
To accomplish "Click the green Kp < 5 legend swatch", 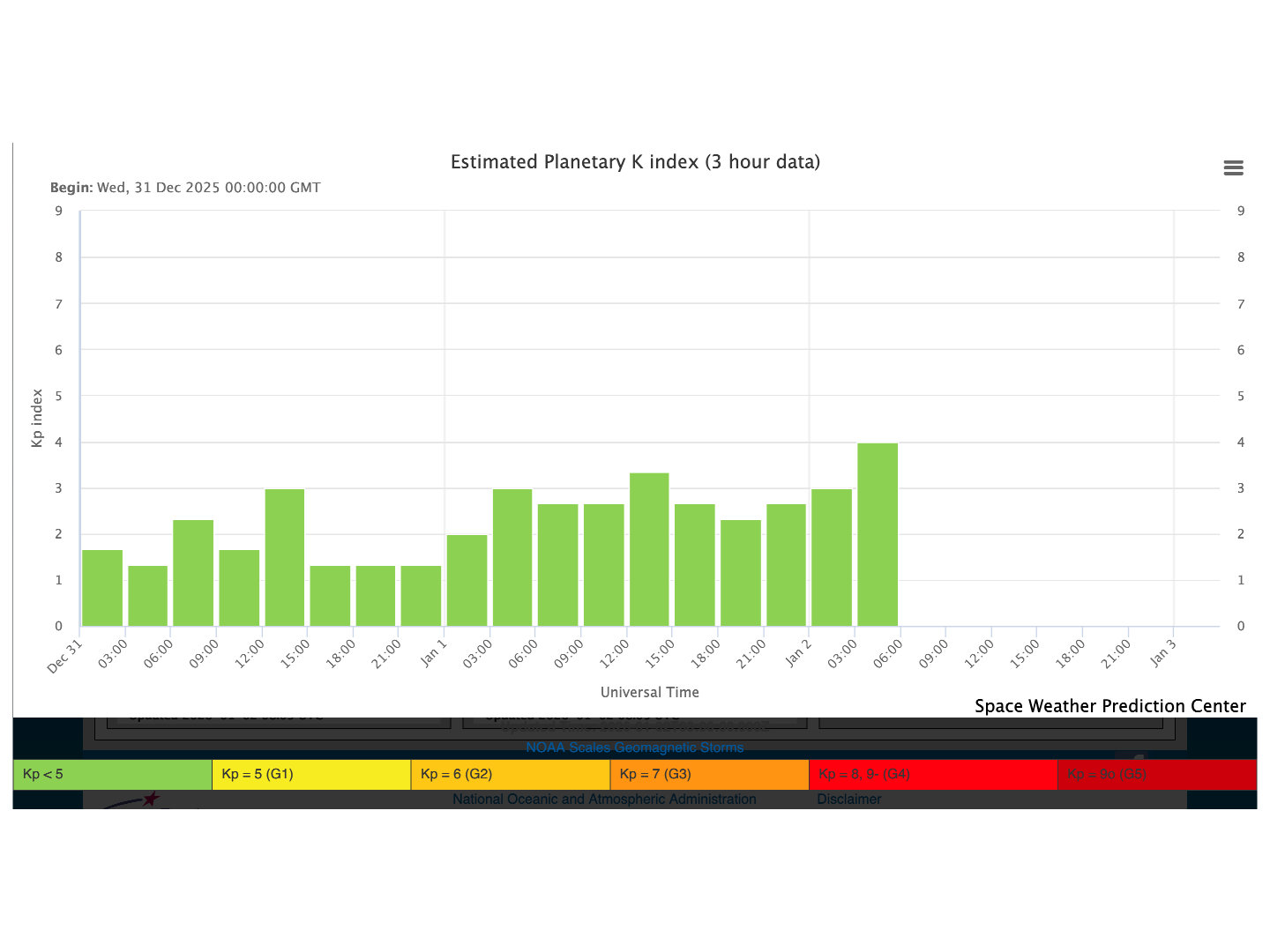I will coord(112,774).
